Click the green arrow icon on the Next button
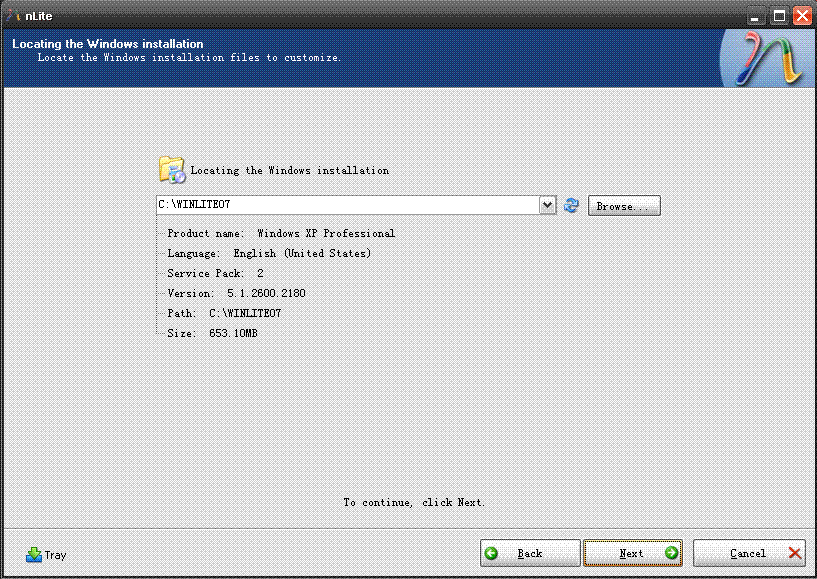Viewport: 817px width, 579px height. (671, 552)
